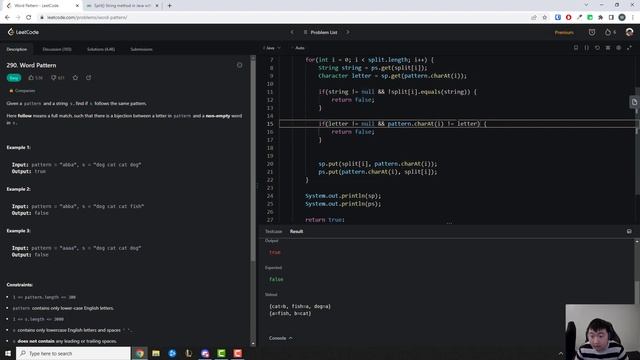Switch to the Description tab
640x360 pixels.
[x=17, y=49]
